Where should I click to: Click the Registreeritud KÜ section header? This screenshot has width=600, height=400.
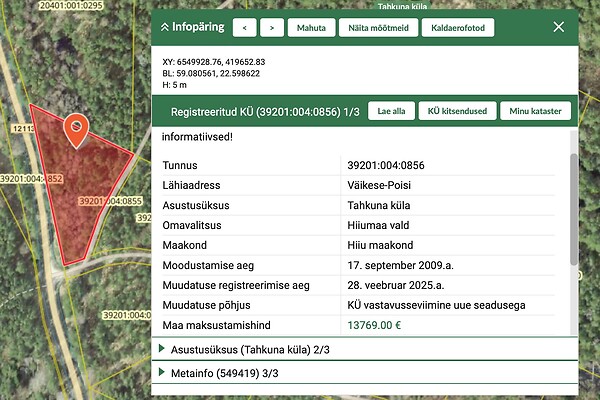point(265,111)
